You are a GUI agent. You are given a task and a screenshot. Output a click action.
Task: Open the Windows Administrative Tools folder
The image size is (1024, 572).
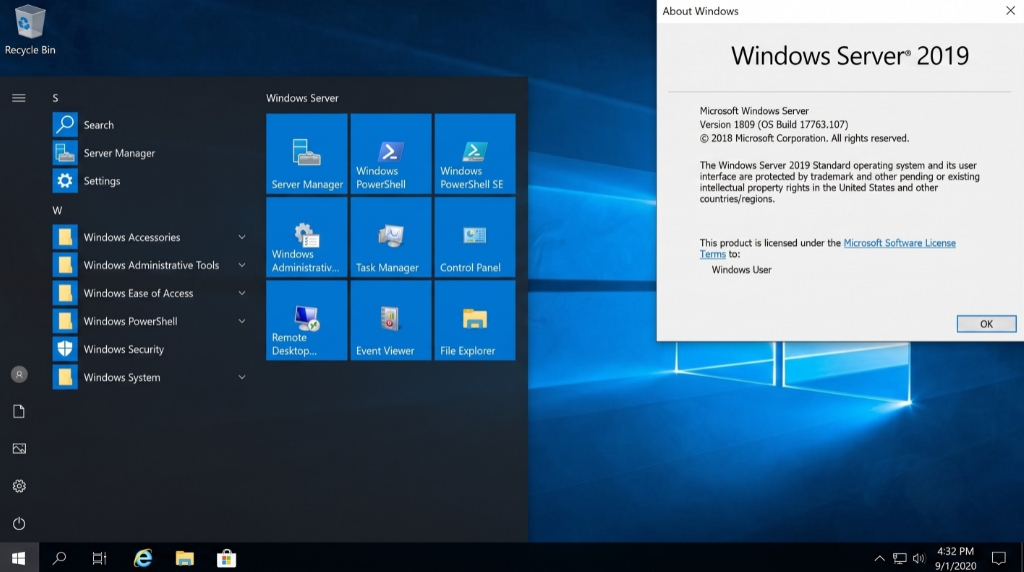[150, 265]
